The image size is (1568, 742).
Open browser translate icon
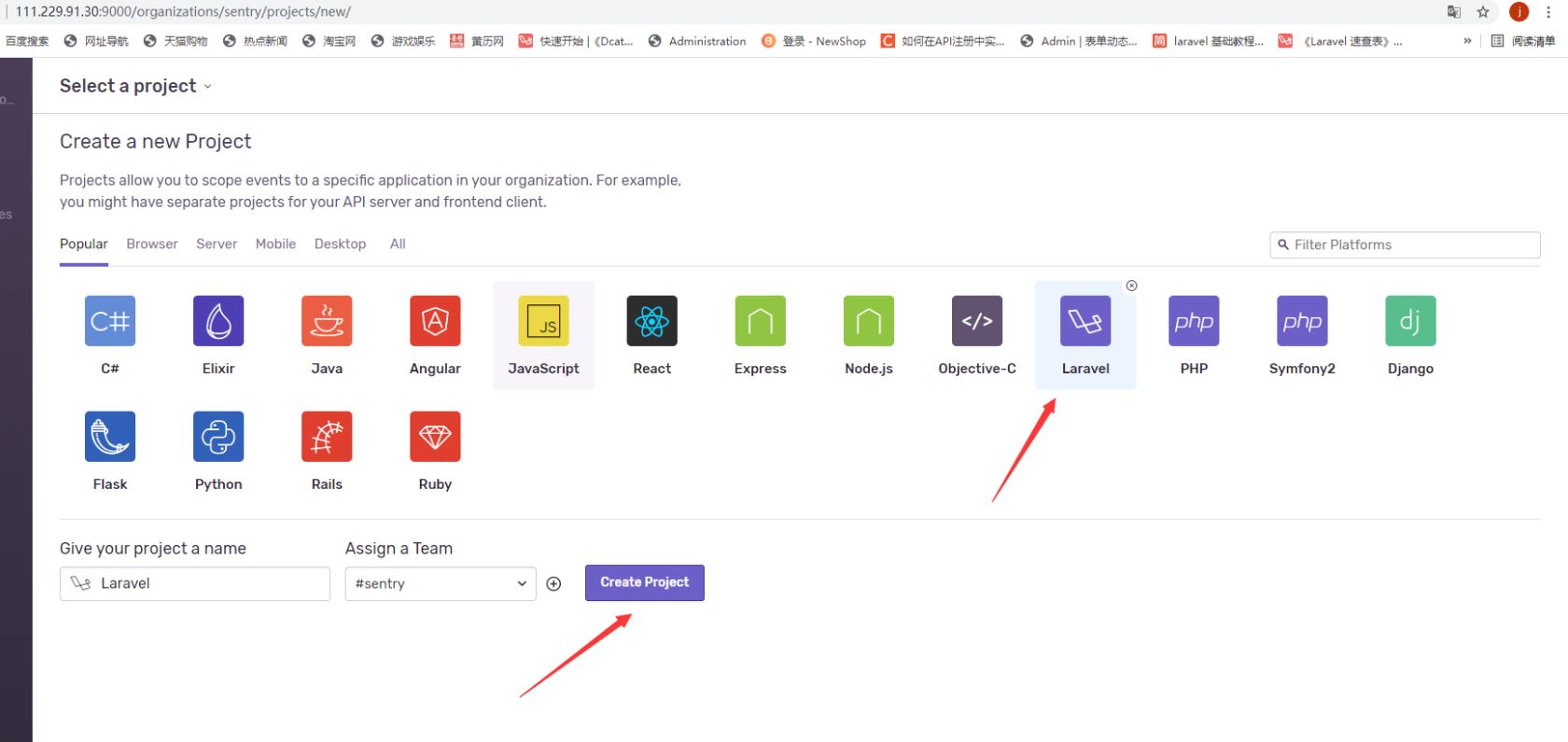[1454, 12]
